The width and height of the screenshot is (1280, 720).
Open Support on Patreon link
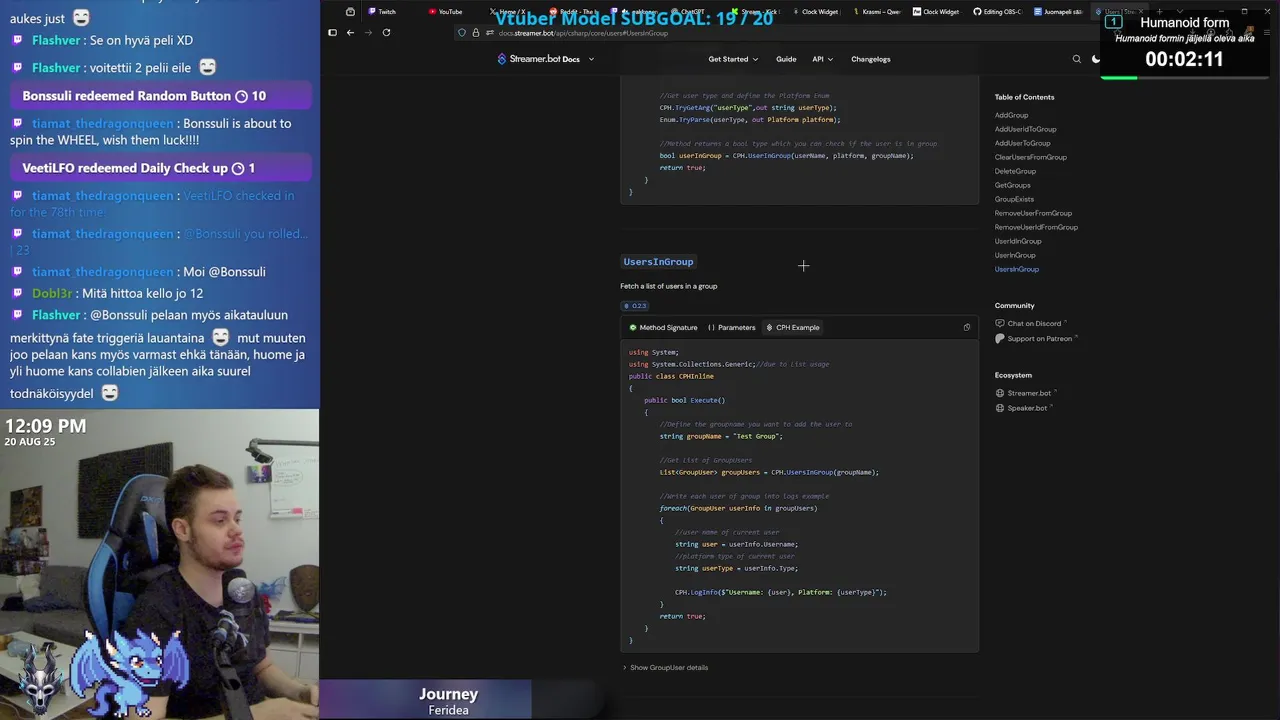[1040, 339]
